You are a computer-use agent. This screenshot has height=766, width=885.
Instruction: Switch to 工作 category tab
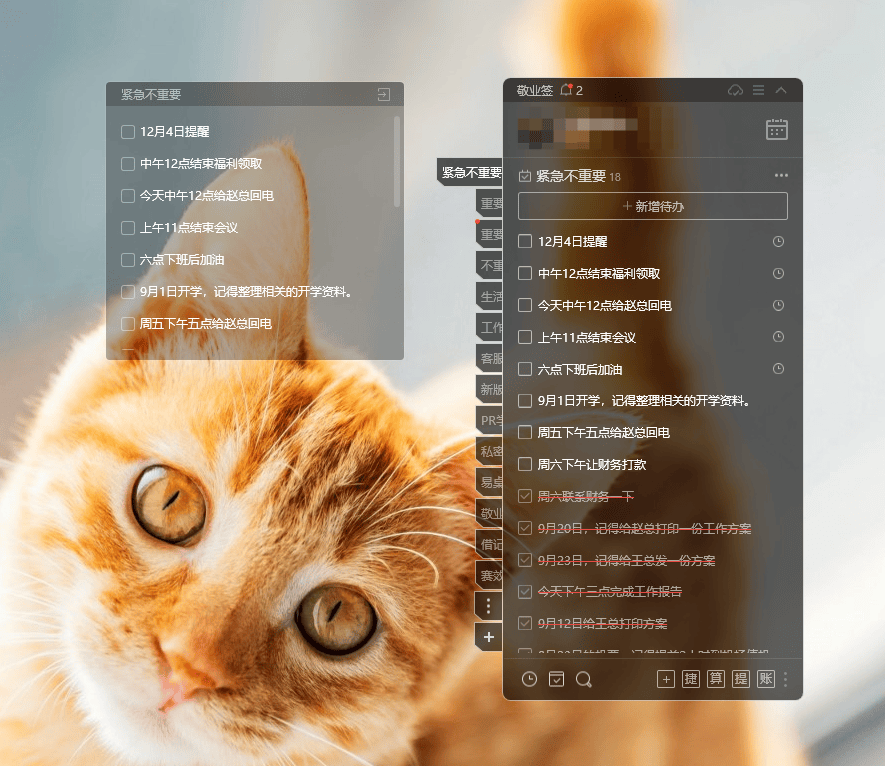[x=490, y=327]
